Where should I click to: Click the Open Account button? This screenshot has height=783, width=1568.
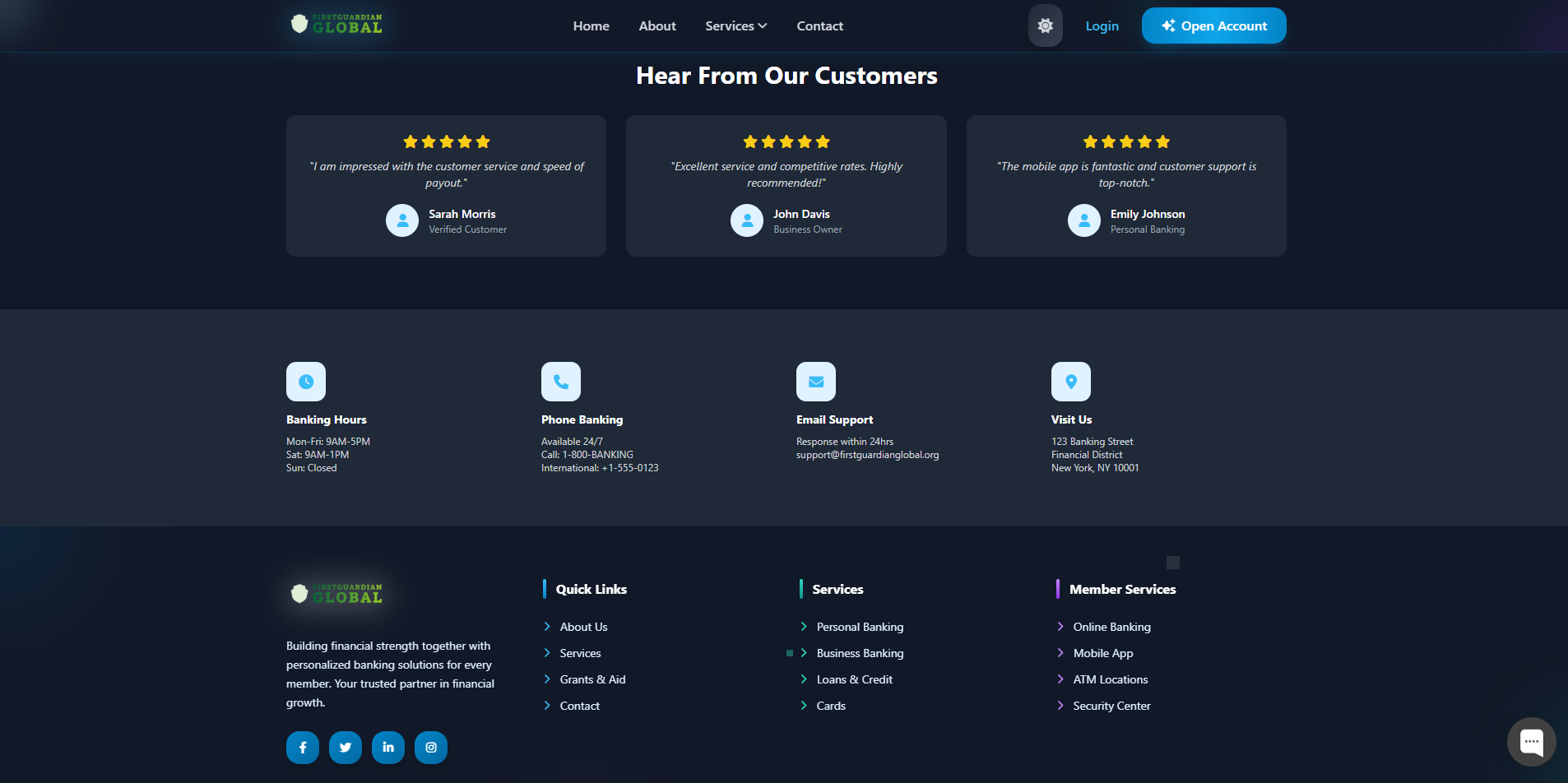point(1213,25)
